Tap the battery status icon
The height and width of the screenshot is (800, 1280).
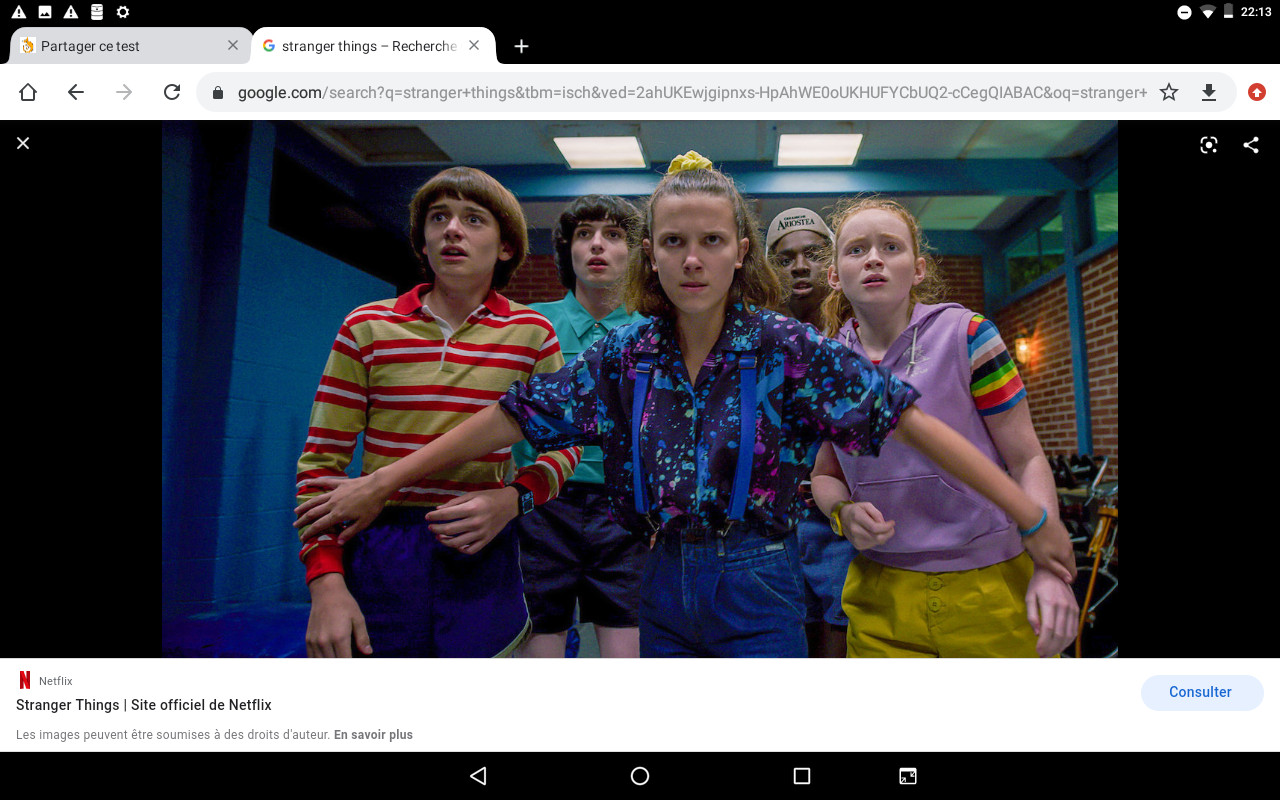tap(1228, 12)
